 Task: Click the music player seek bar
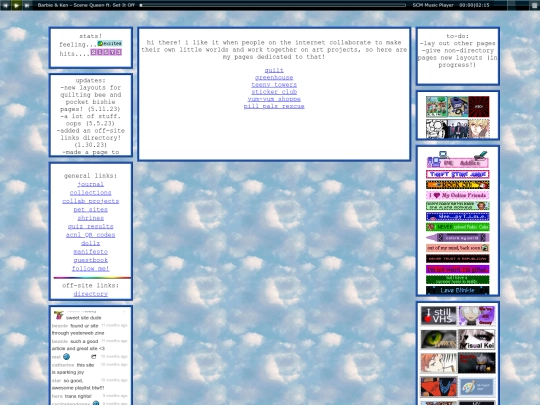273,5
